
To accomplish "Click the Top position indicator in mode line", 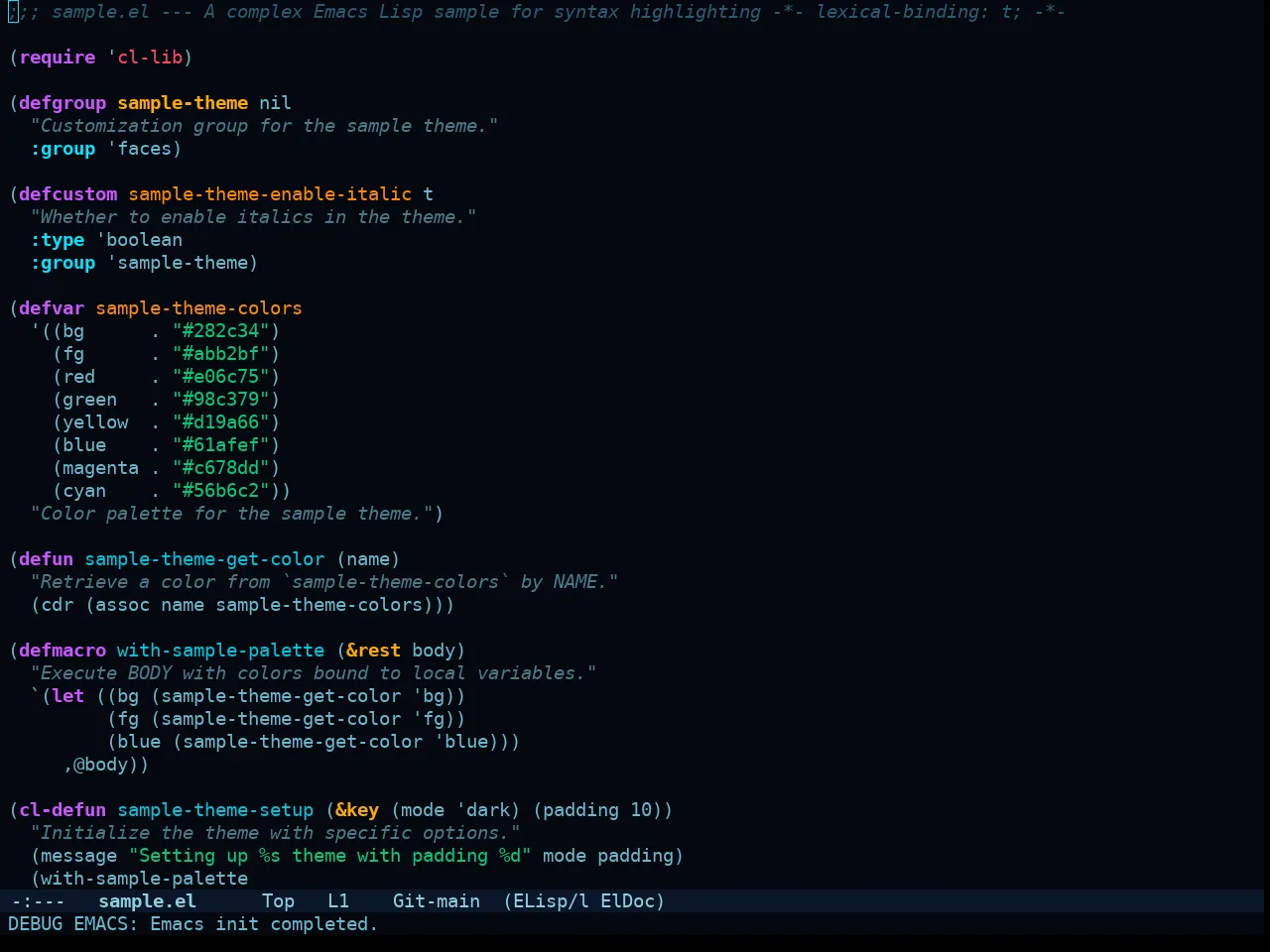I will (x=278, y=900).
